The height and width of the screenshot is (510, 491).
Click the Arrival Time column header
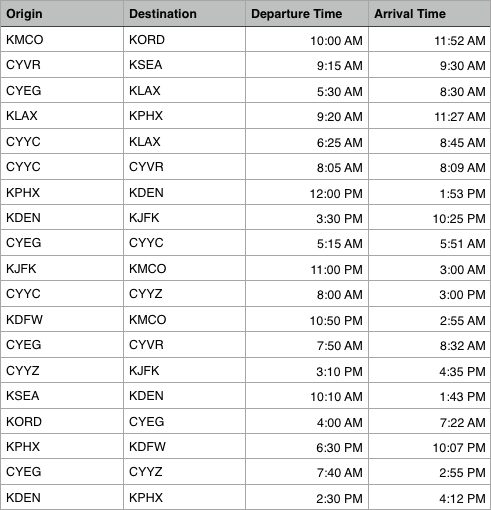(x=429, y=14)
